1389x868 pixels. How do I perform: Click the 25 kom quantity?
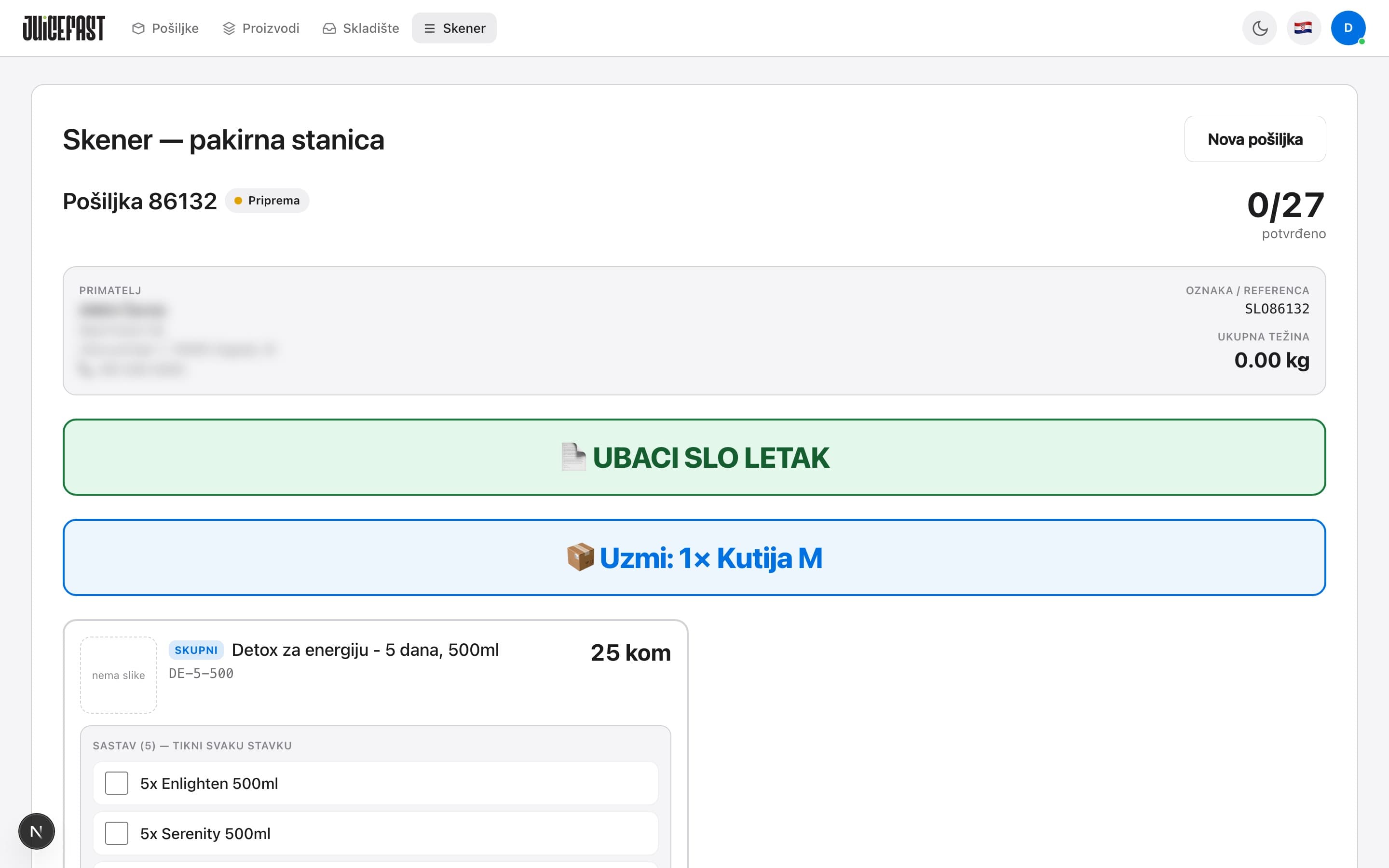[x=631, y=653]
